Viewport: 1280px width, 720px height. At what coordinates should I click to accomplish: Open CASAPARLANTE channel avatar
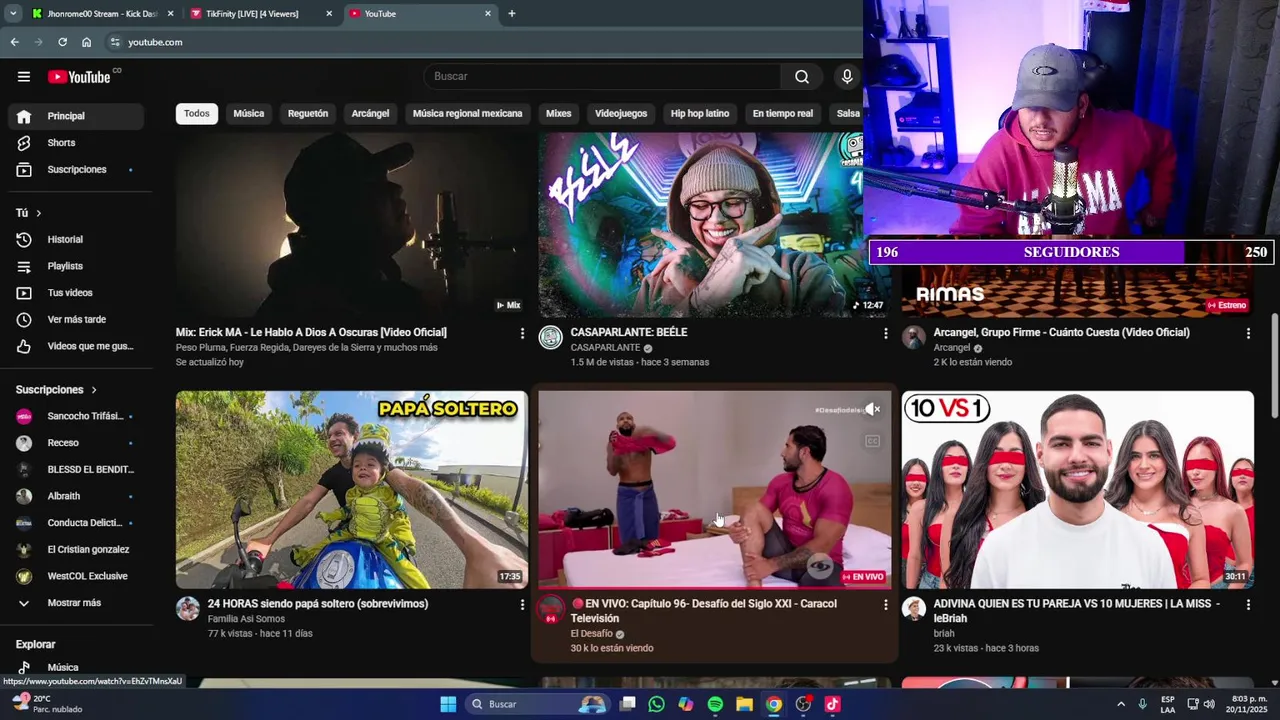[x=551, y=337]
